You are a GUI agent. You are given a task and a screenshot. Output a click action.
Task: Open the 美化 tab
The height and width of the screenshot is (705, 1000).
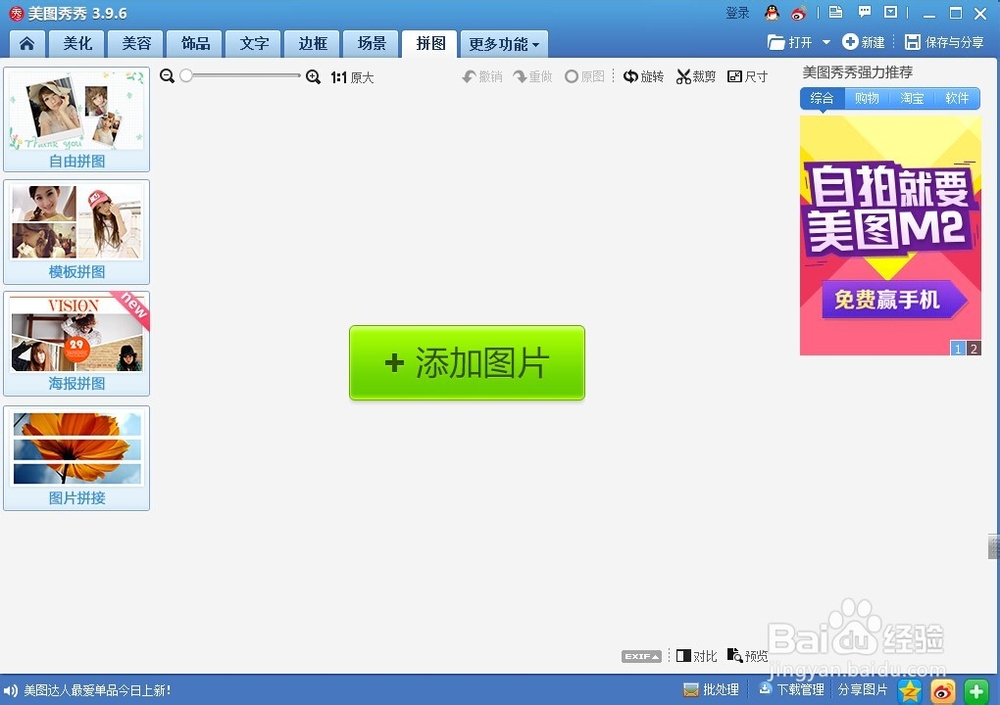click(x=78, y=43)
